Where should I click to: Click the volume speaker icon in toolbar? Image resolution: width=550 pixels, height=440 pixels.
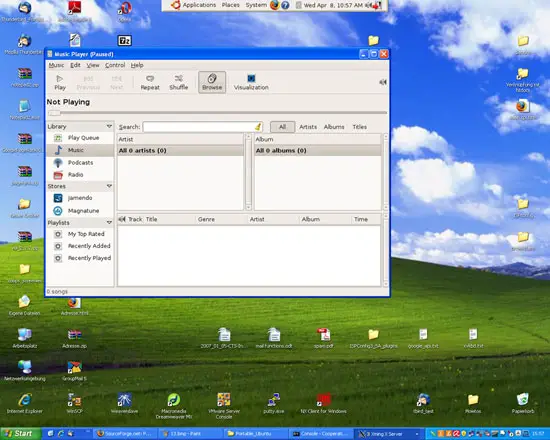(x=383, y=82)
